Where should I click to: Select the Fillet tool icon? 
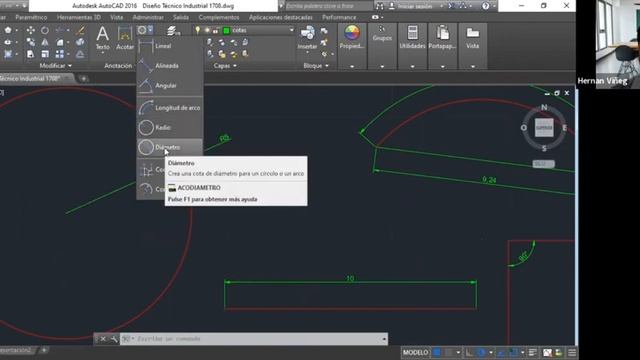[60, 42]
